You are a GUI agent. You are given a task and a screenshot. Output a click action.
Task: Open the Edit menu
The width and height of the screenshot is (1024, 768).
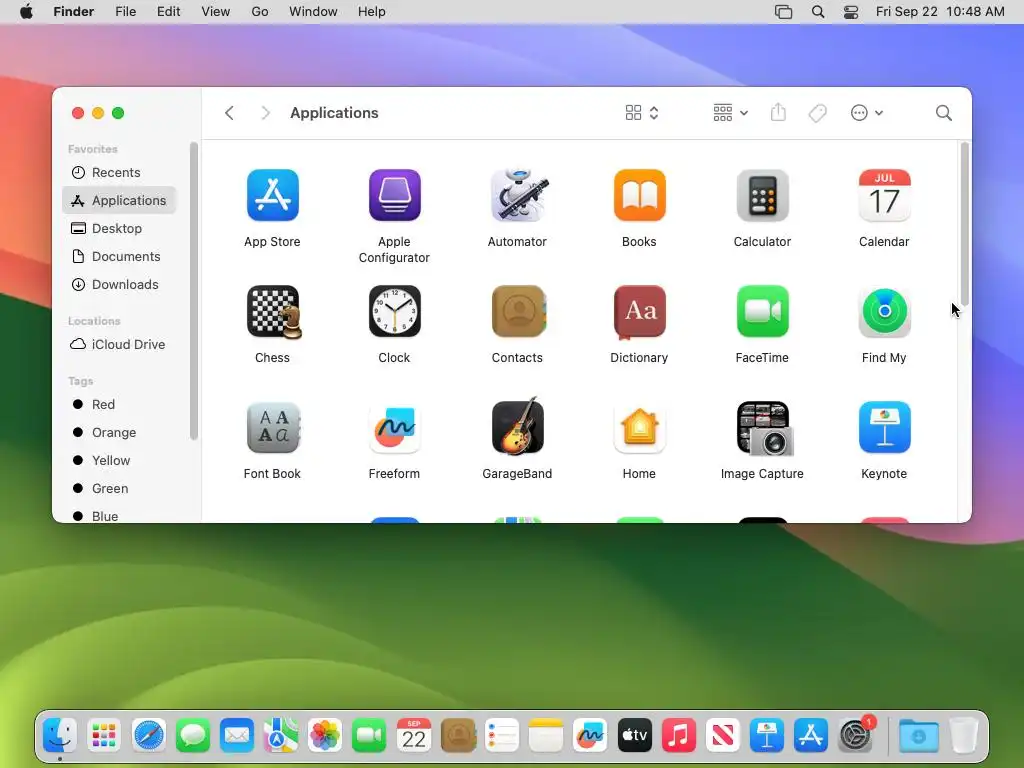[168, 12]
